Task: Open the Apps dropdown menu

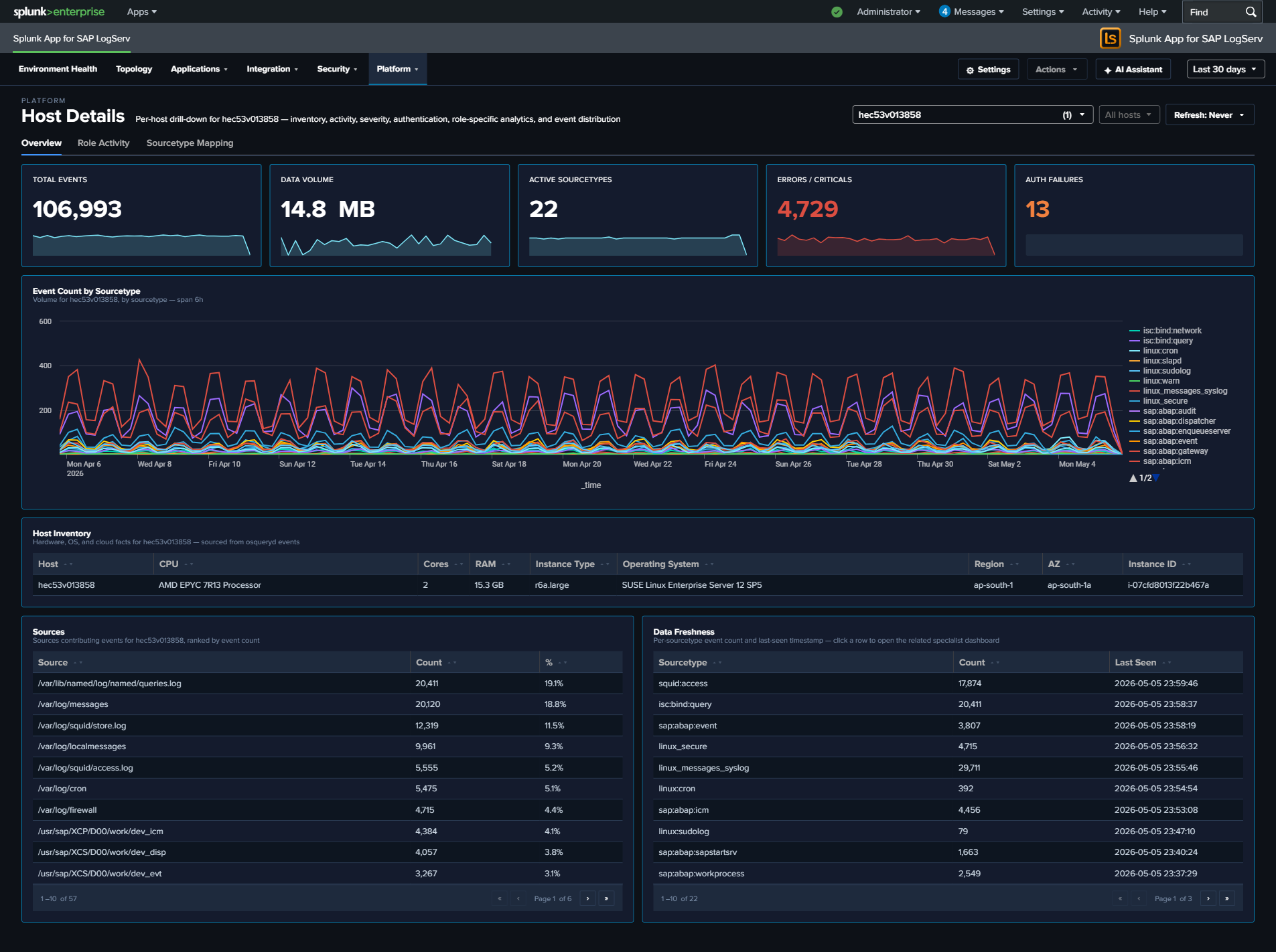Action: click(x=141, y=11)
